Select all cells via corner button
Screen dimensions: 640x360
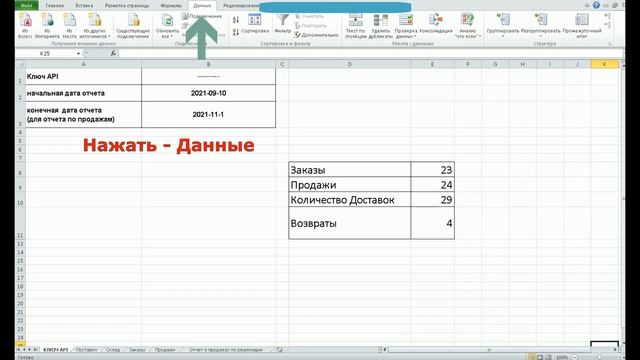pyautogui.click(x=20, y=64)
